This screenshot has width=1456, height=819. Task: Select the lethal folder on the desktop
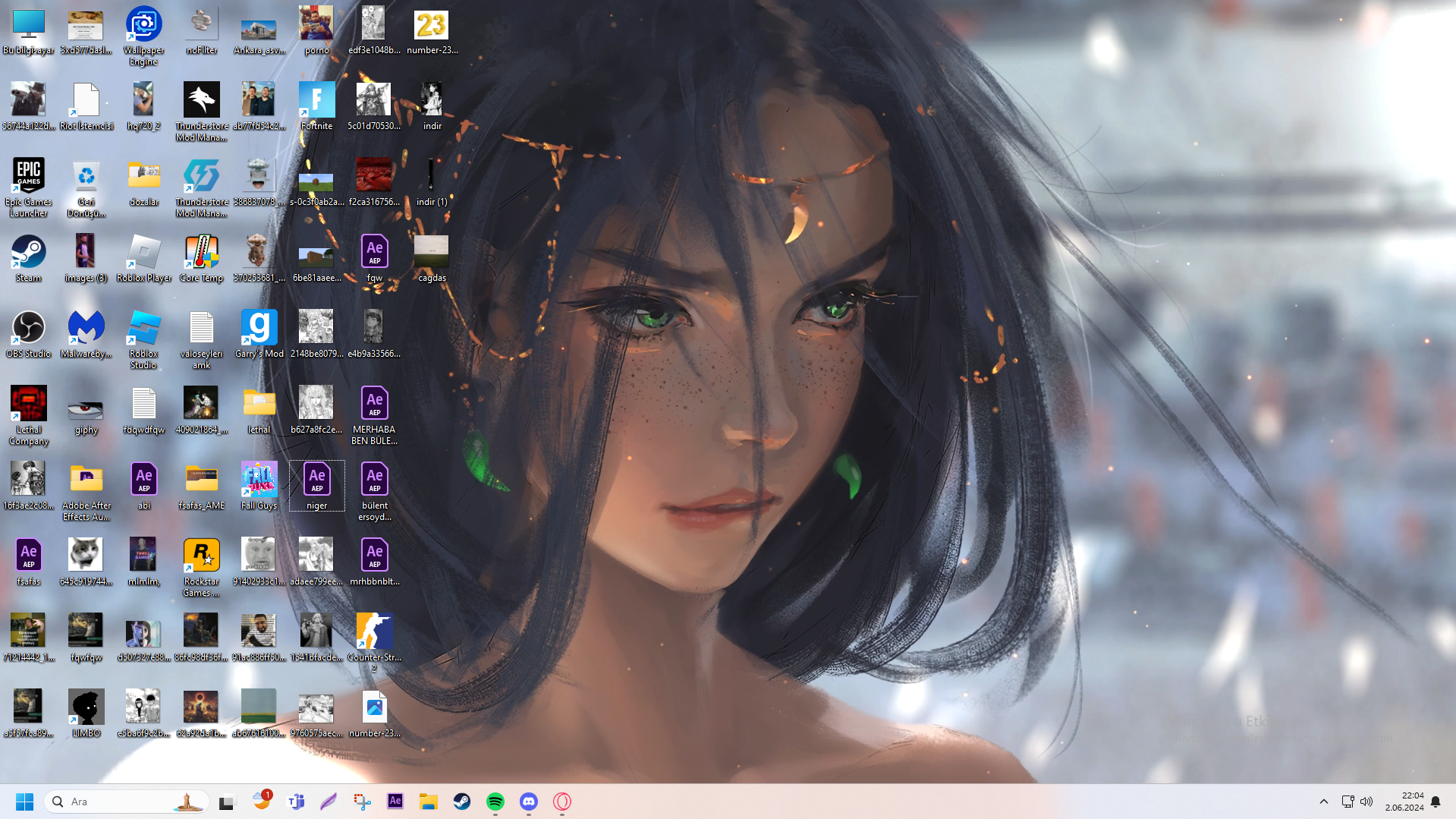(x=259, y=411)
